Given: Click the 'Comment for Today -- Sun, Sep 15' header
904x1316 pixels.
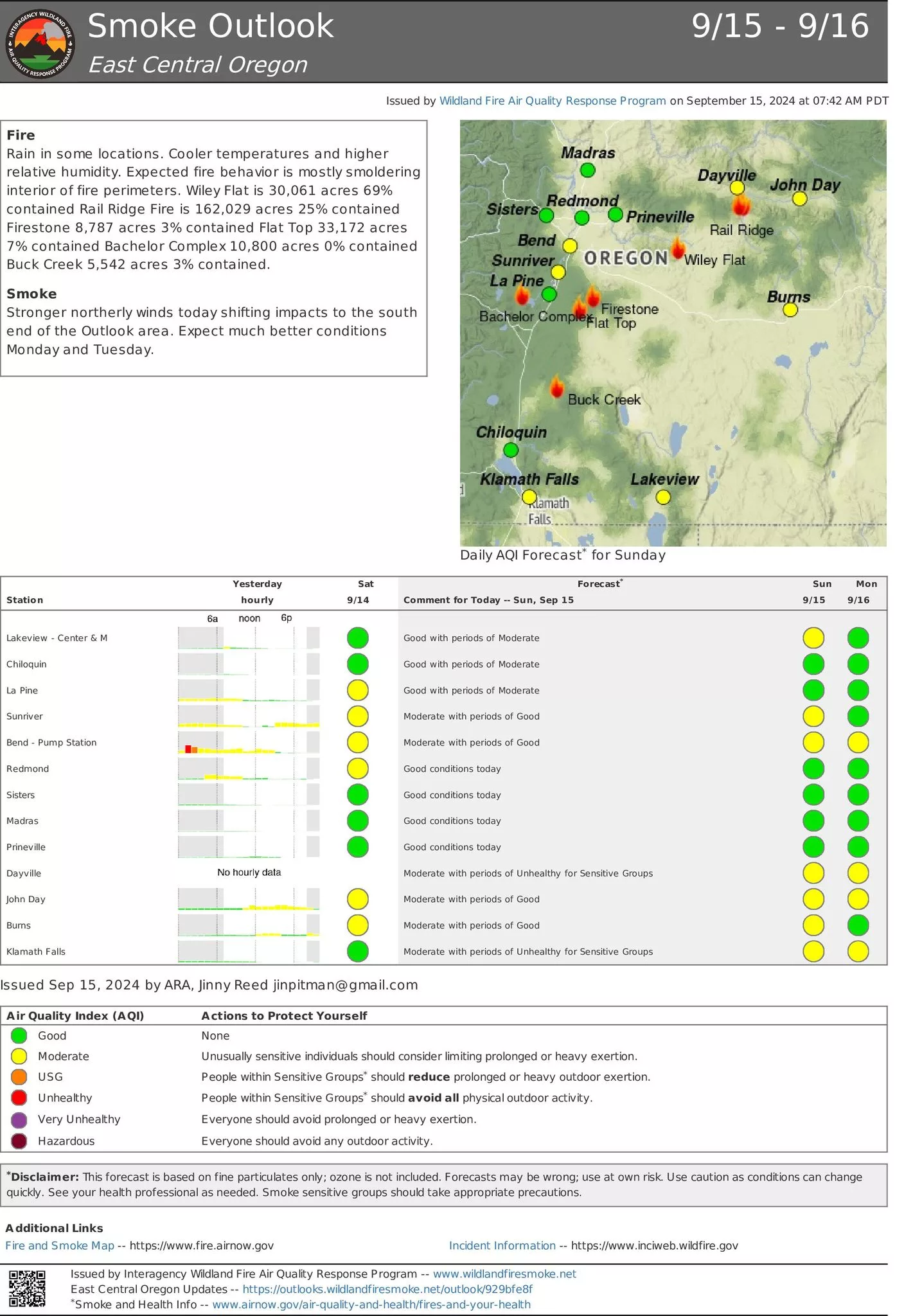Looking at the screenshot, I should pos(488,600).
